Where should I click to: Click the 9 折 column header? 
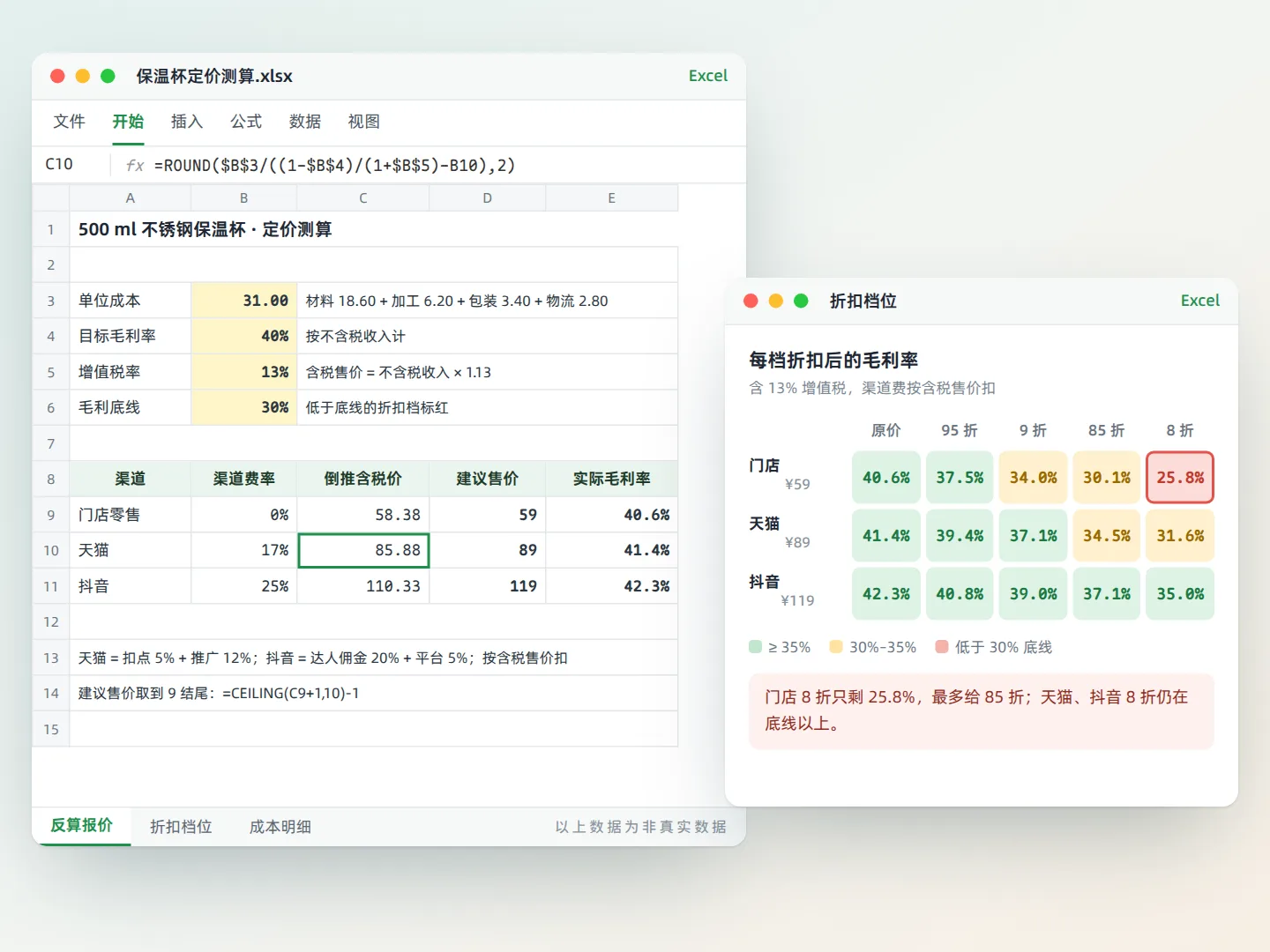coord(1033,430)
